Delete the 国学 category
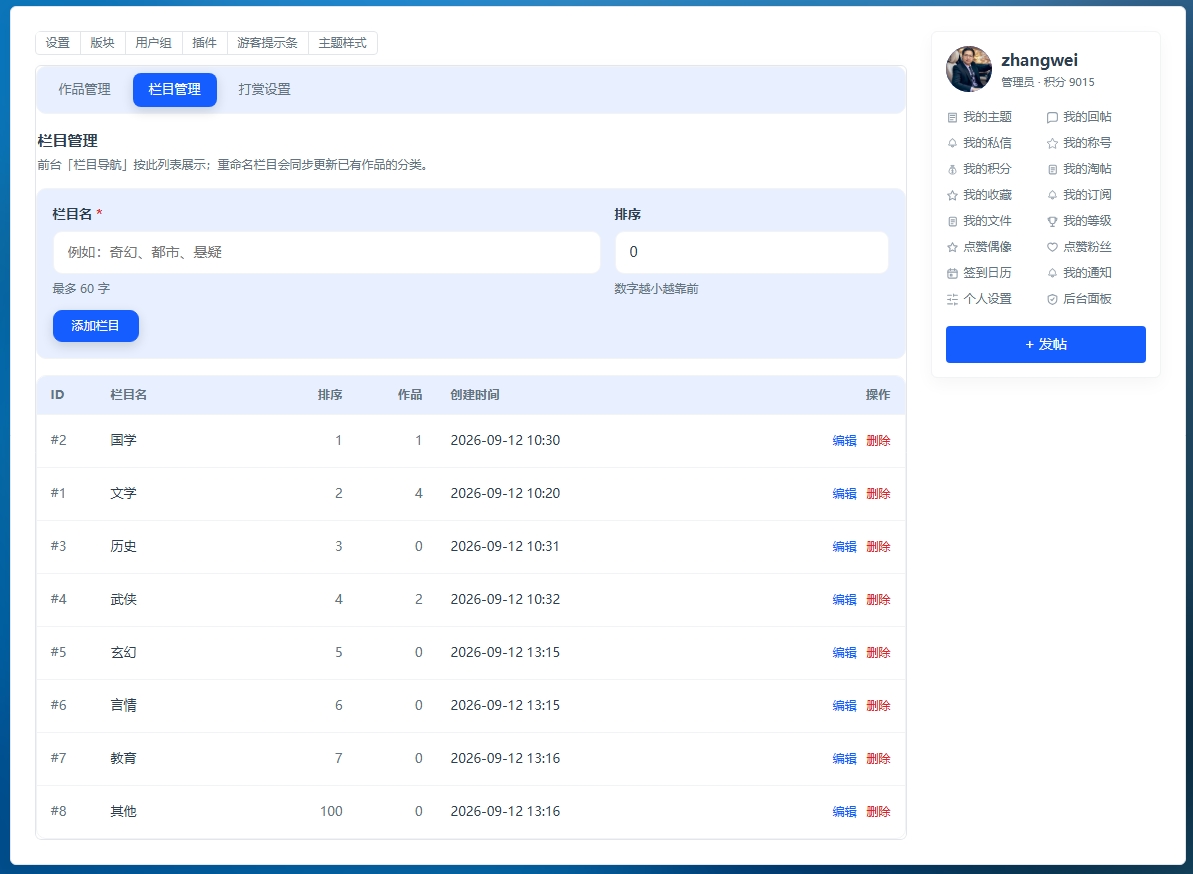This screenshot has height=874, width=1193. tap(878, 441)
